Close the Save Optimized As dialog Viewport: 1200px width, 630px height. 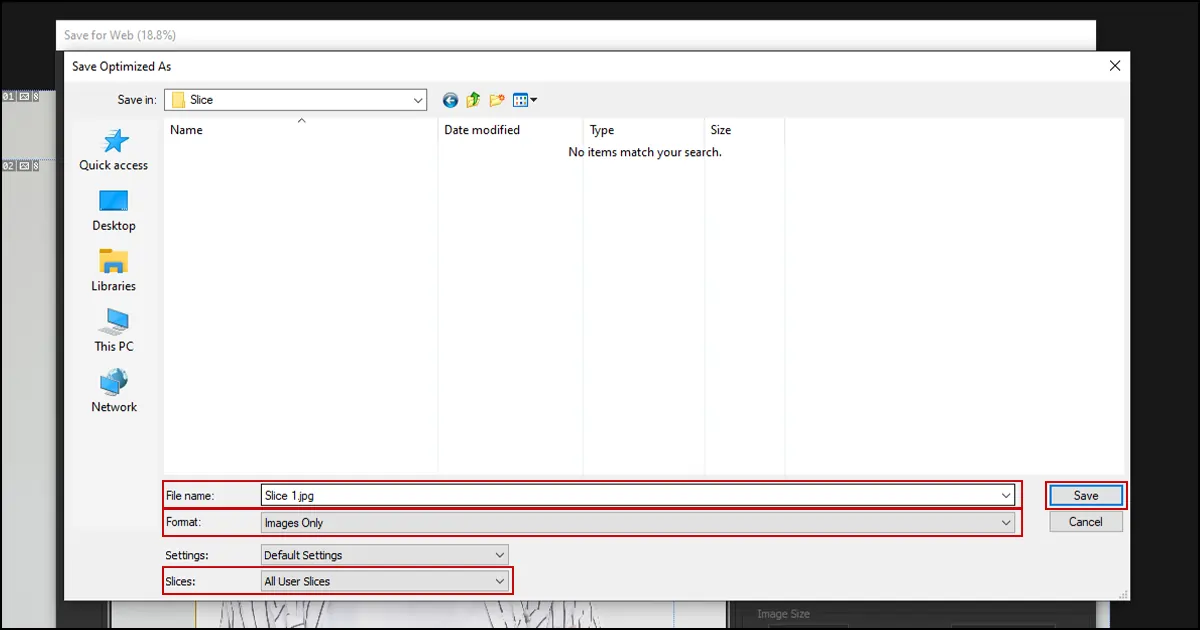pos(1115,66)
